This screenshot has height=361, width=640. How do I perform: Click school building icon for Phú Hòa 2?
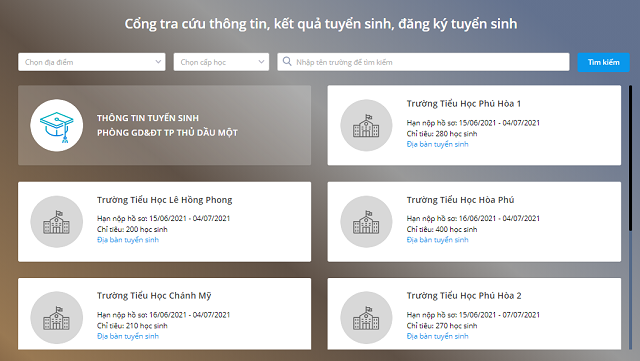coord(366,318)
